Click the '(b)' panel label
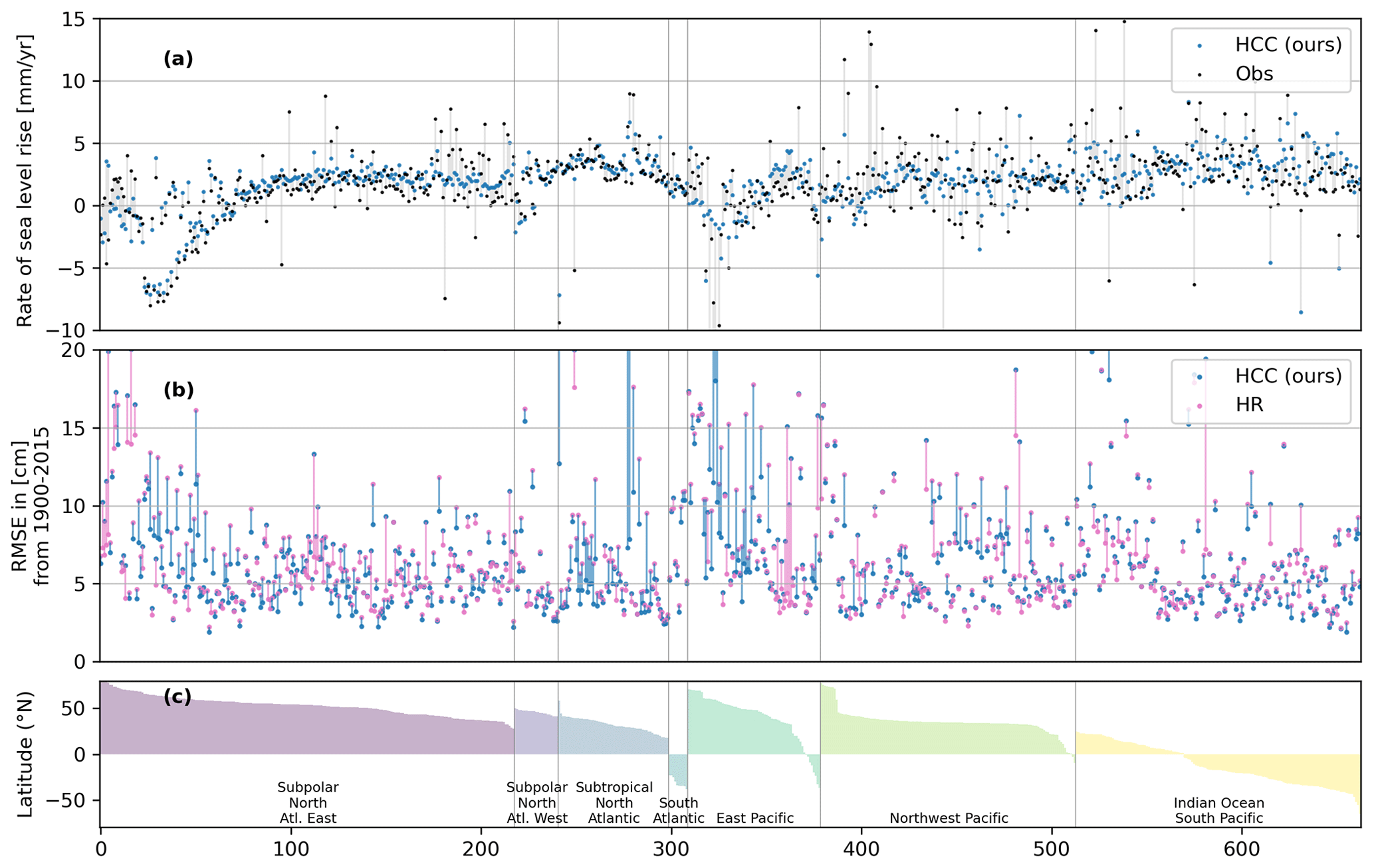This screenshot has height=868, width=1374. click(178, 390)
